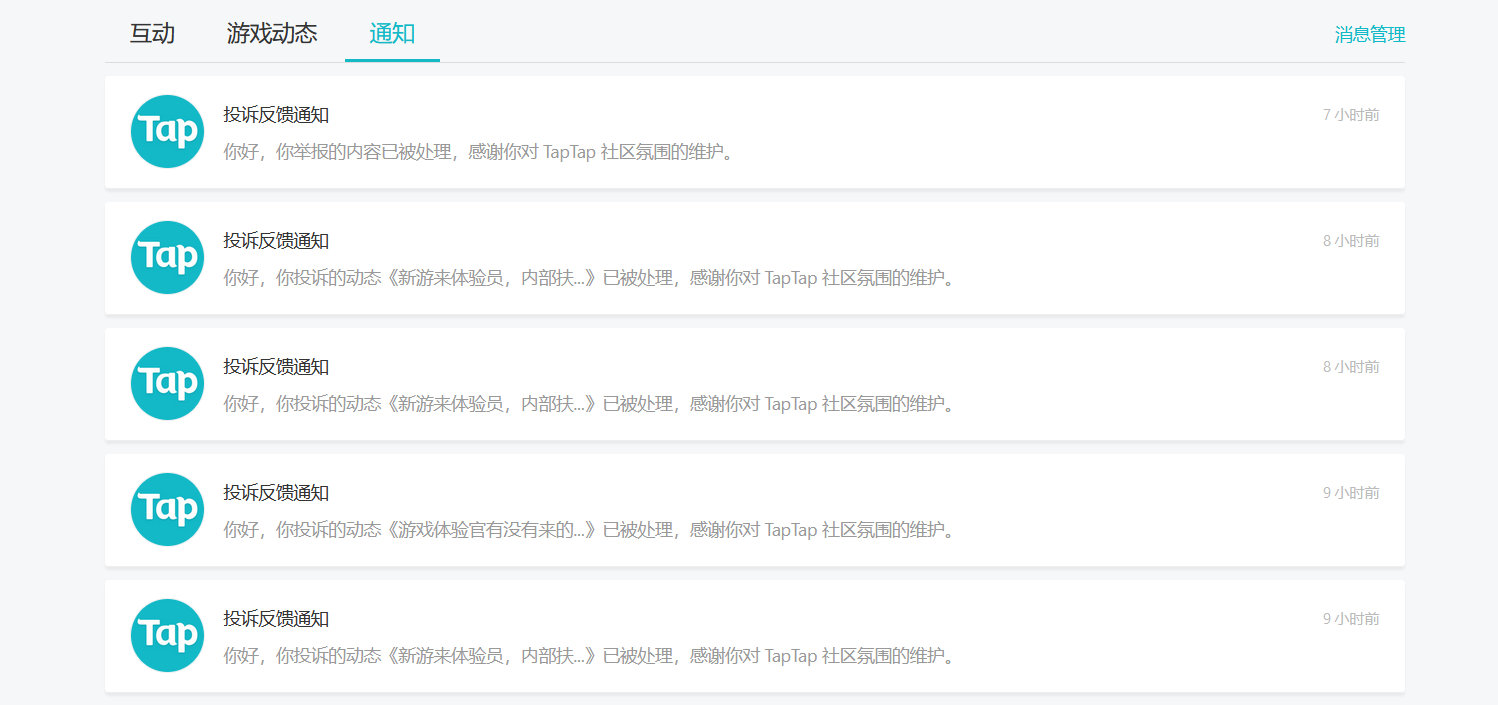Image resolution: width=1498 pixels, height=705 pixels.
Task: Click 9 小时前 timestamp of 游戏体验官 notification
Action: 1351,493
